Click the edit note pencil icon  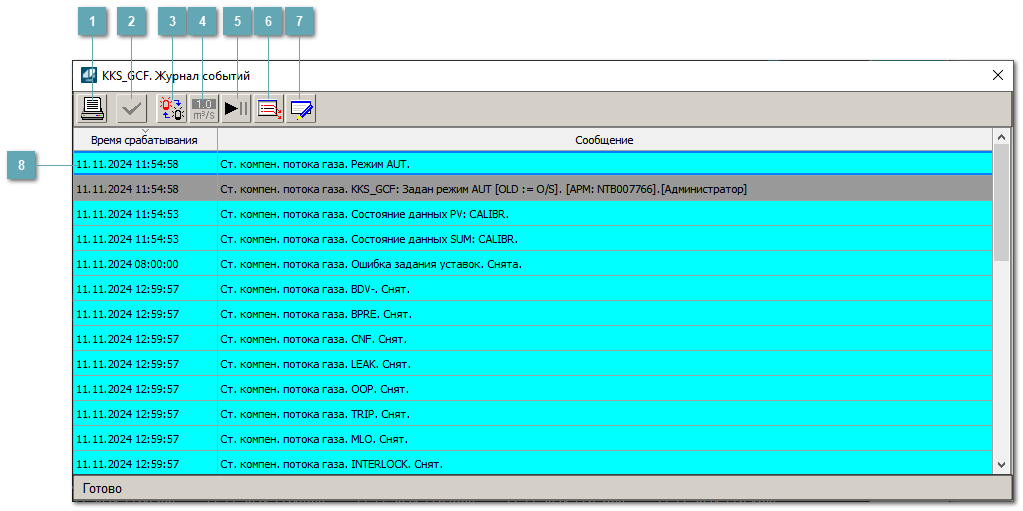301,108
